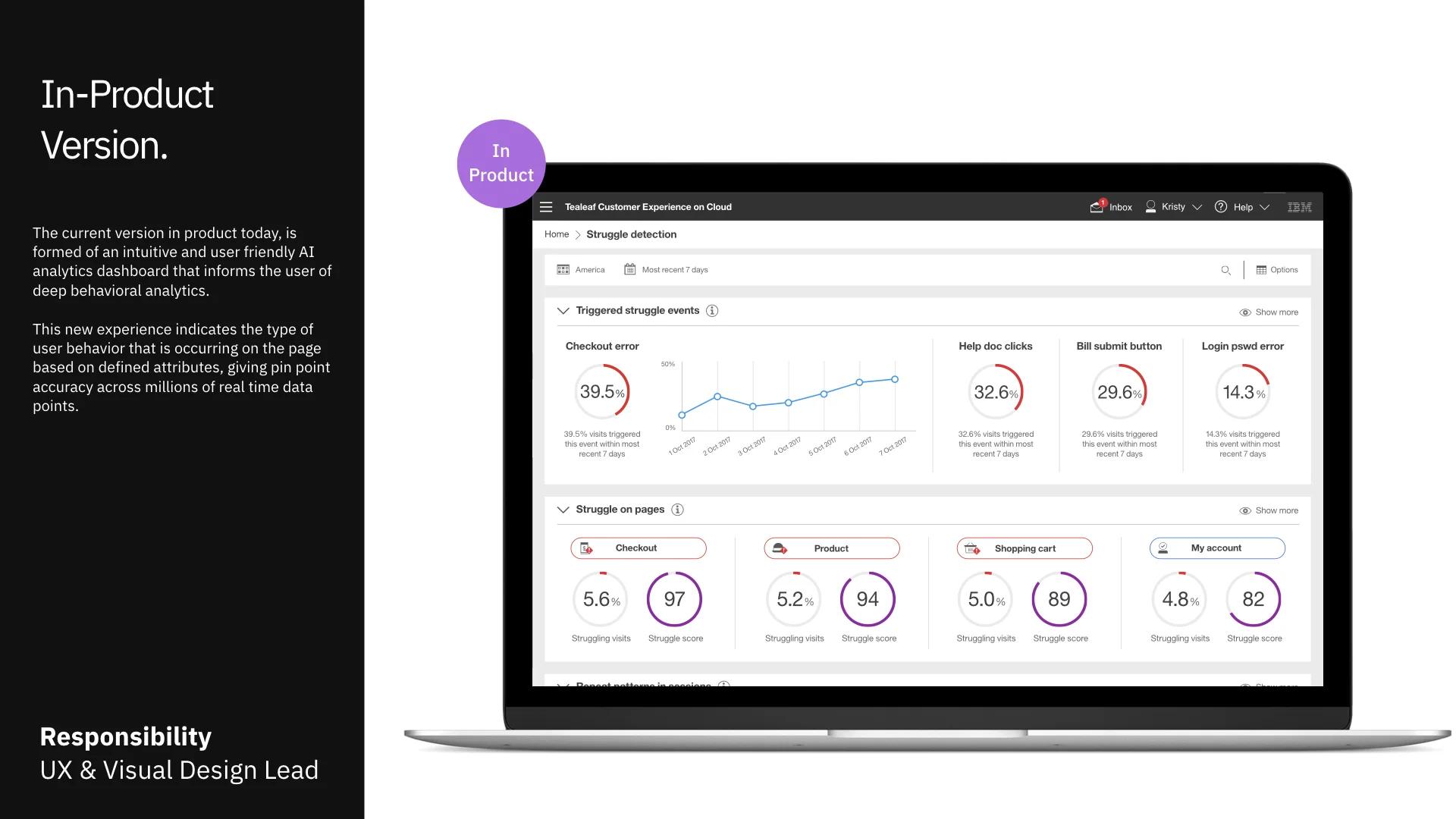Click the 7 Oct 2017 chart data point

click(895, 379)
